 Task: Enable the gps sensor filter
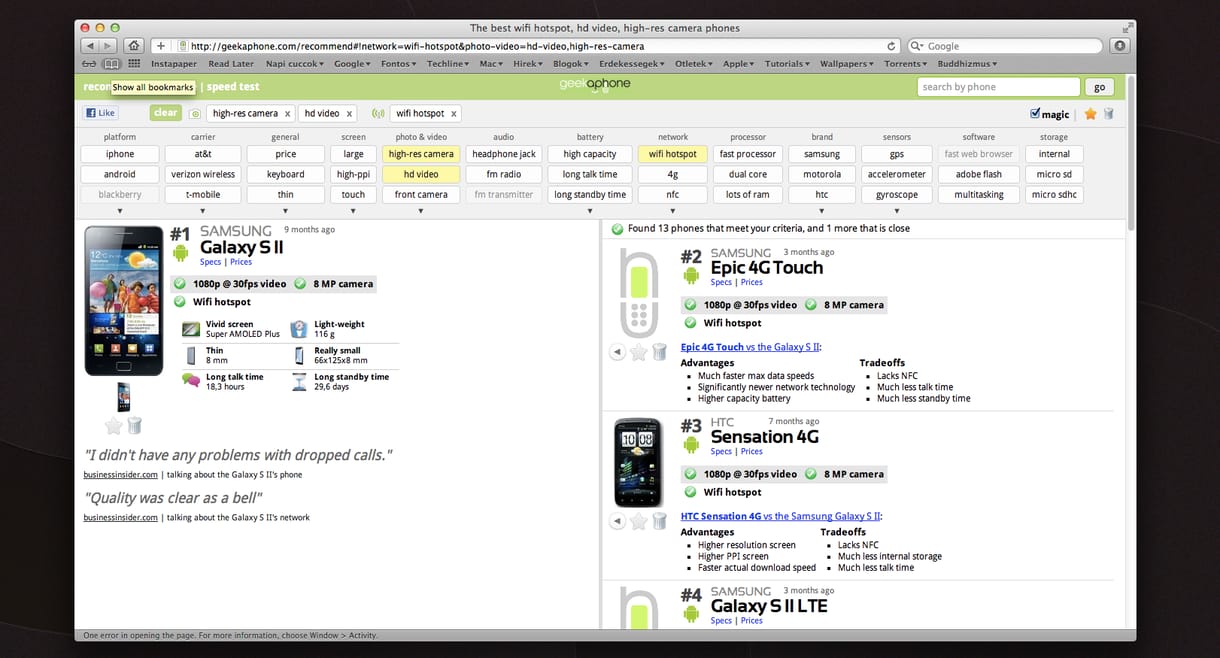(897, 154)
